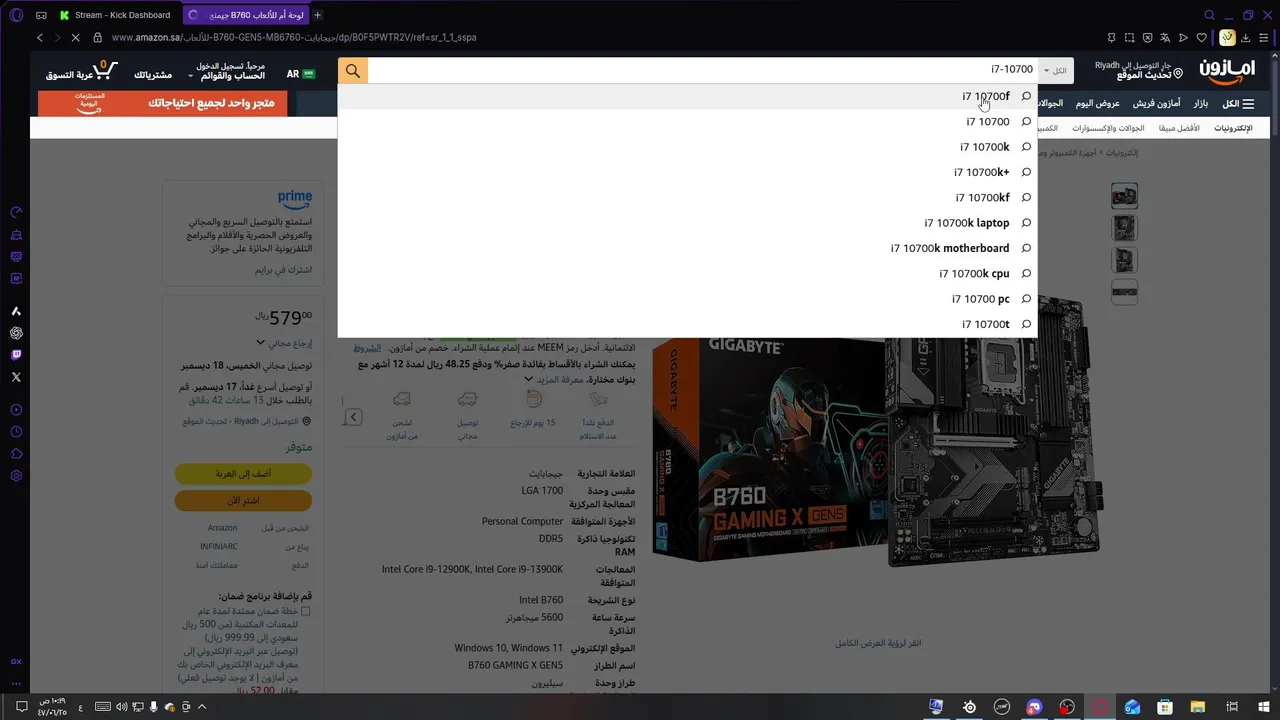Open a new tab with the plus button
The width and height of the screenshot is (1280, 720).
(x=318, y=15)
